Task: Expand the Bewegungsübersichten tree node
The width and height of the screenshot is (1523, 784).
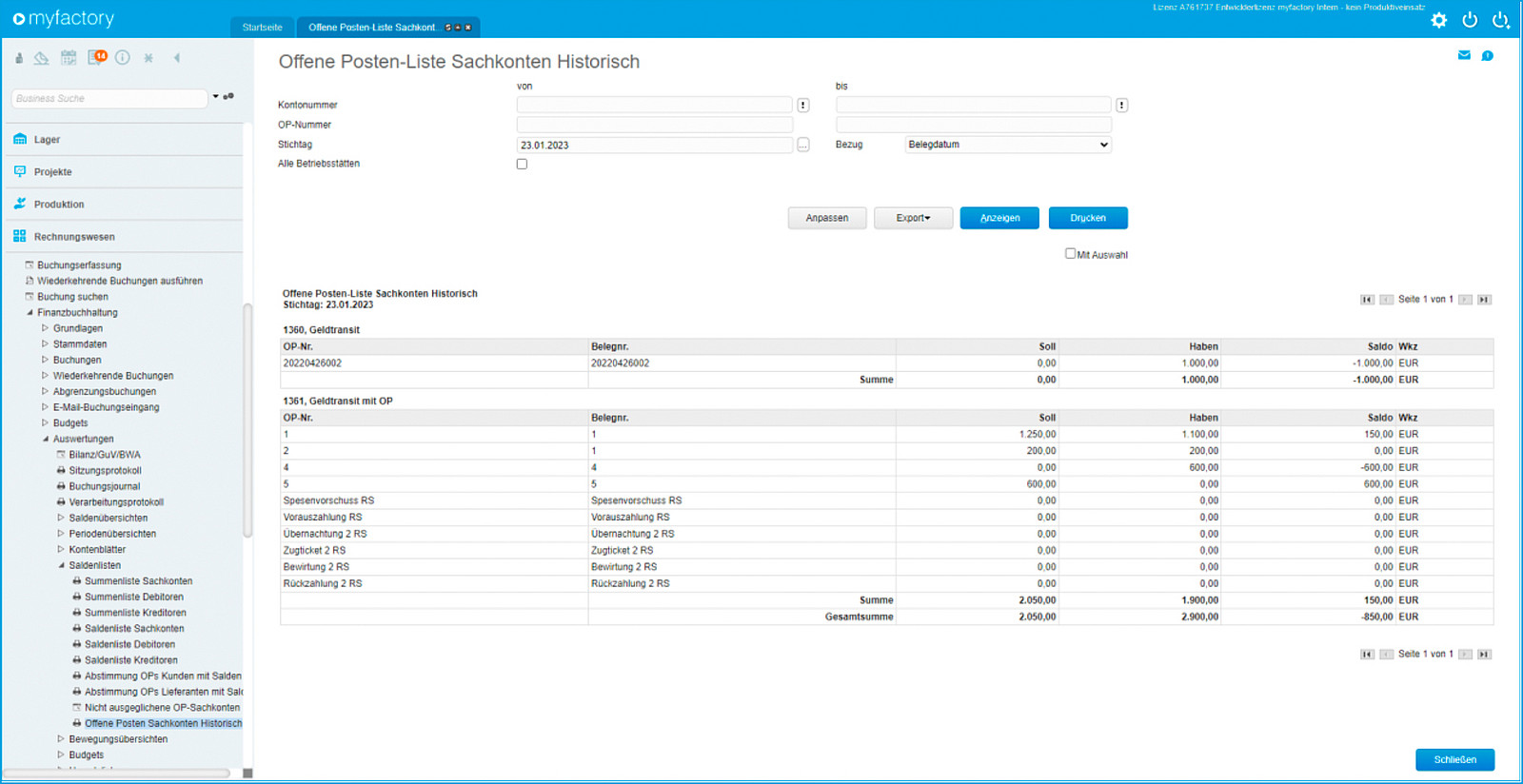Action: pos(61,739)
